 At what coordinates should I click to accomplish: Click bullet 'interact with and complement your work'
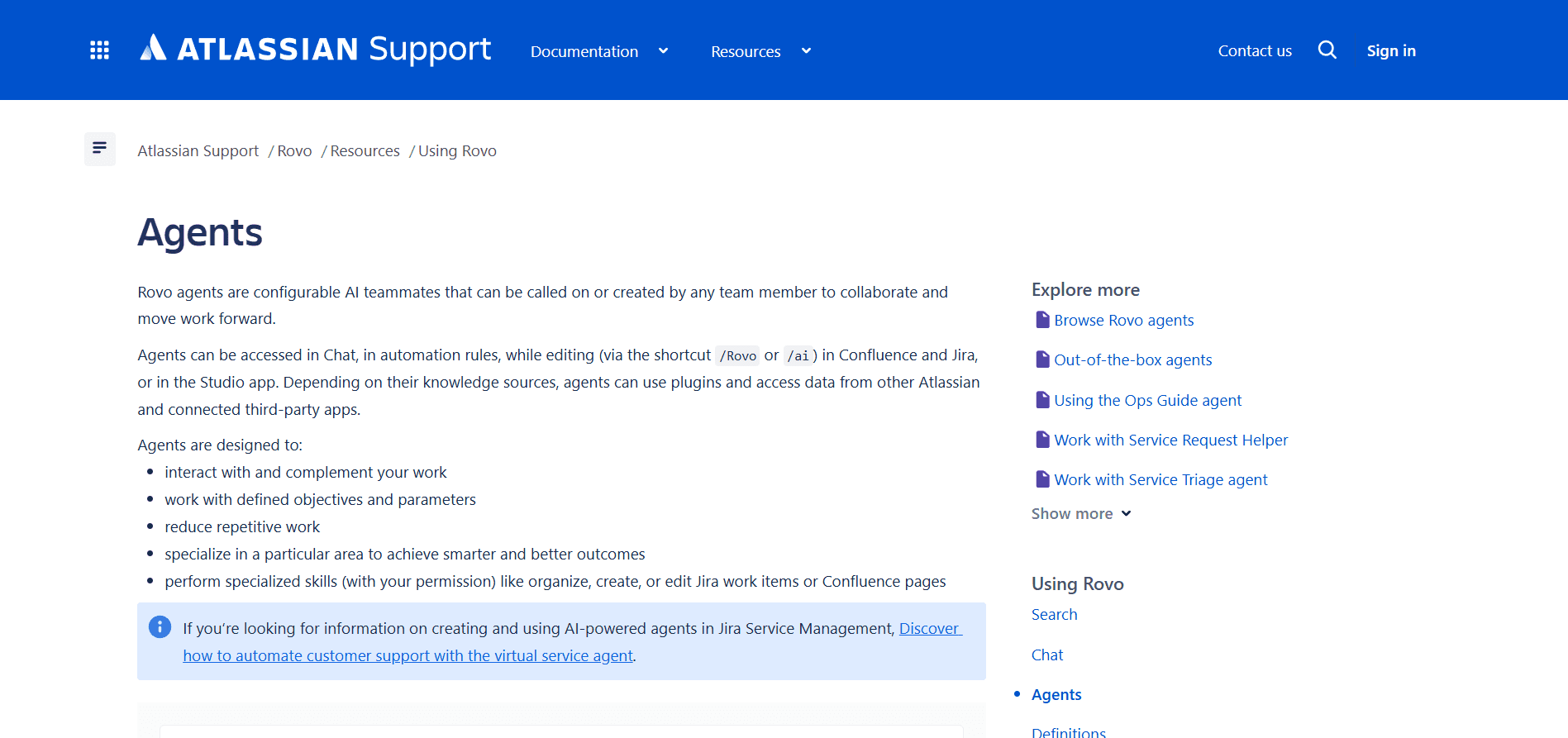[305, 473]
